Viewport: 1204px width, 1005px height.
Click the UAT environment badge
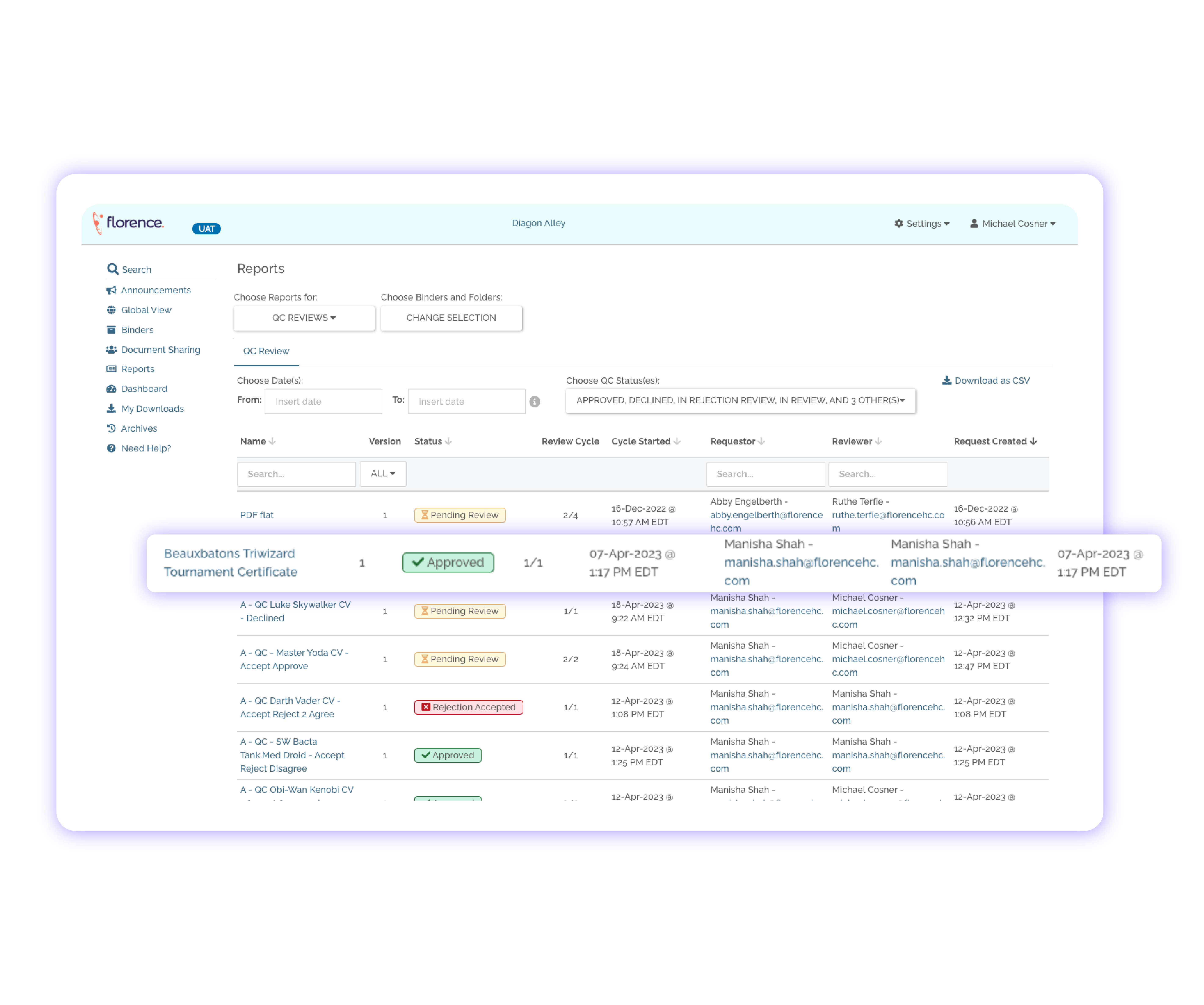pyautogui.click(x=206, y=229)
